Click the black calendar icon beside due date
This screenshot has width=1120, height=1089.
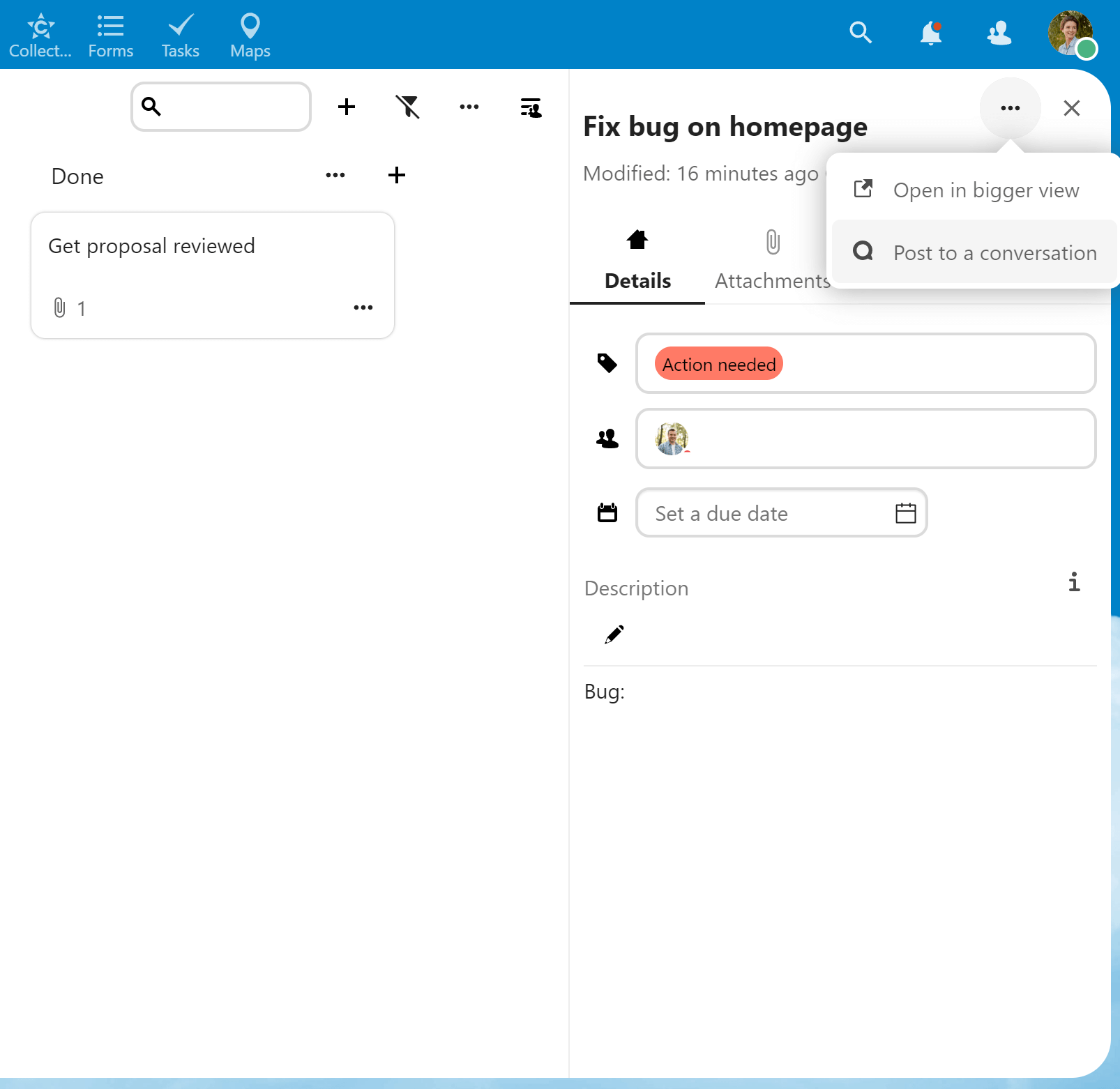coord(607,513)
